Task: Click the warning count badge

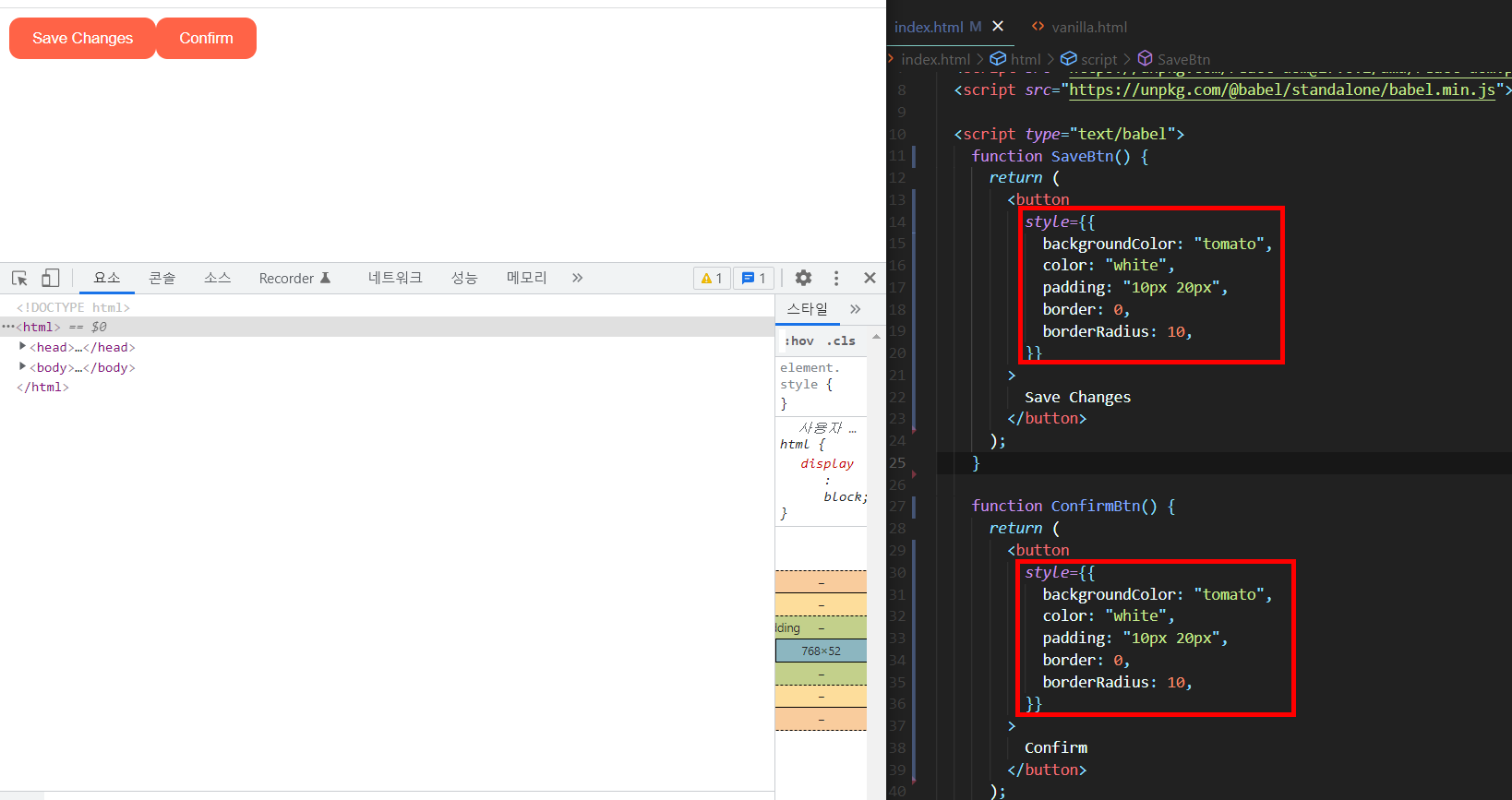Action: (x=712, y=278)
